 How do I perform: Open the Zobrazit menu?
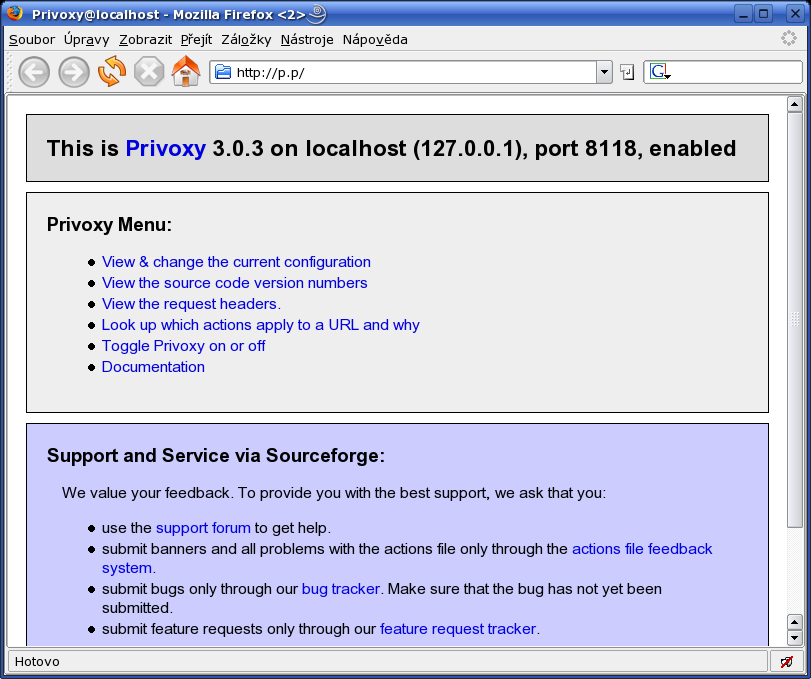[145, 40]
